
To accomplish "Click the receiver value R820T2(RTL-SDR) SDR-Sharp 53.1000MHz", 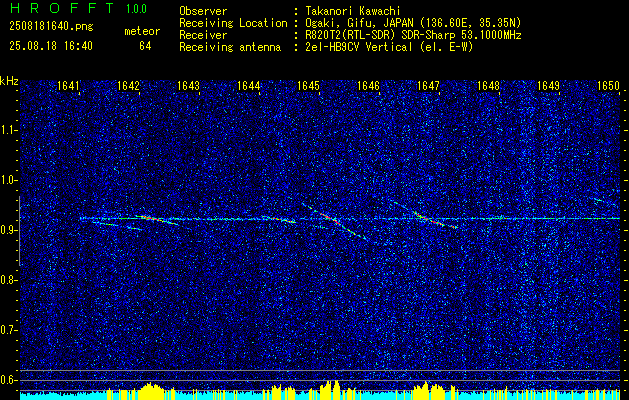I will pos(412,35).
